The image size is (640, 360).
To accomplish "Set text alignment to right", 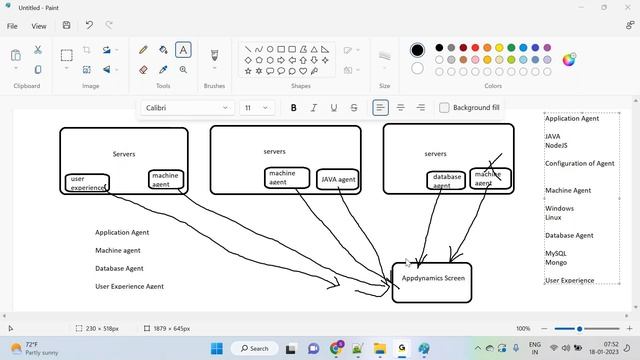I will point(421,108).
